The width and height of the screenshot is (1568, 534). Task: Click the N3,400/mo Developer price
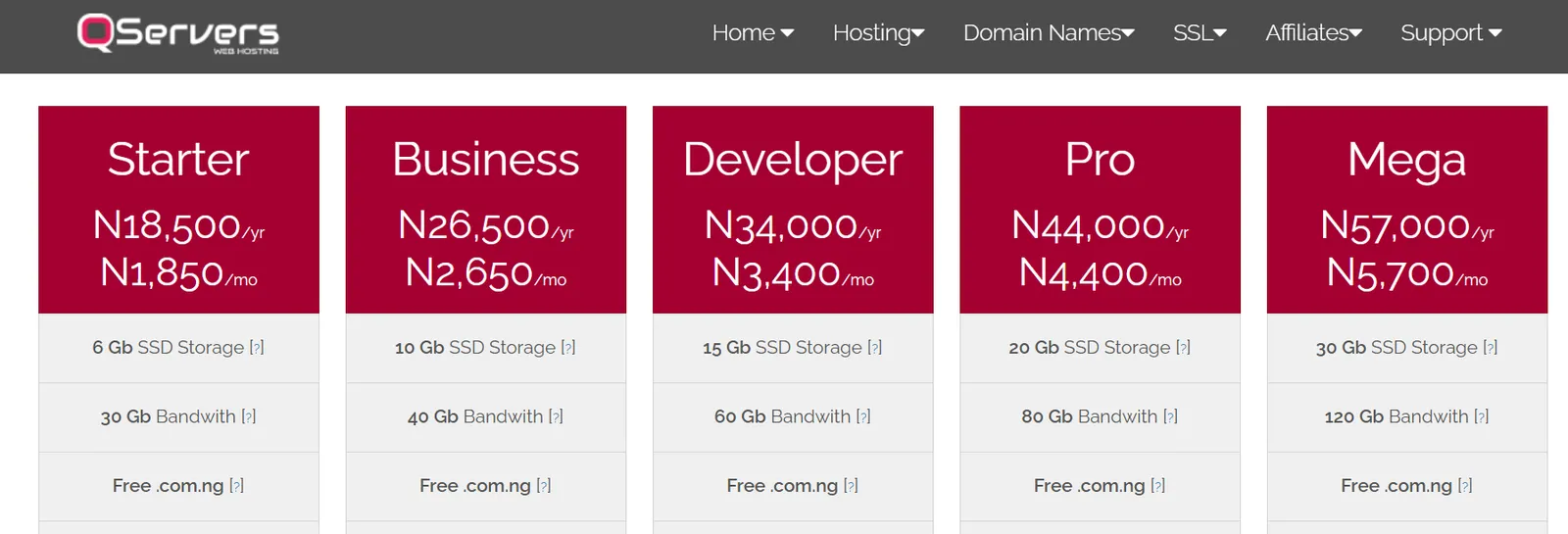(793, 273)
